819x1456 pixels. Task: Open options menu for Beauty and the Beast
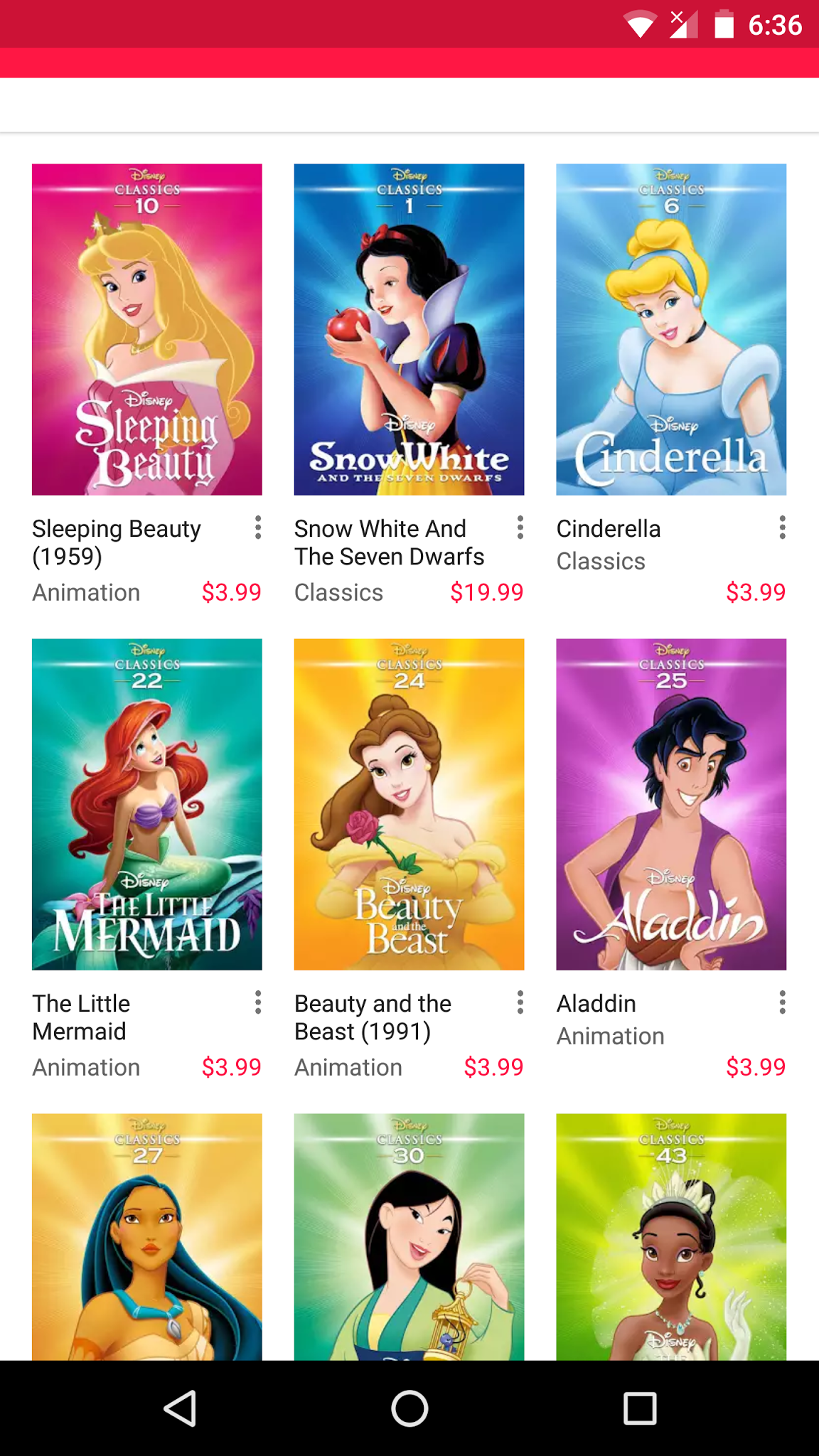(520, 1002)
